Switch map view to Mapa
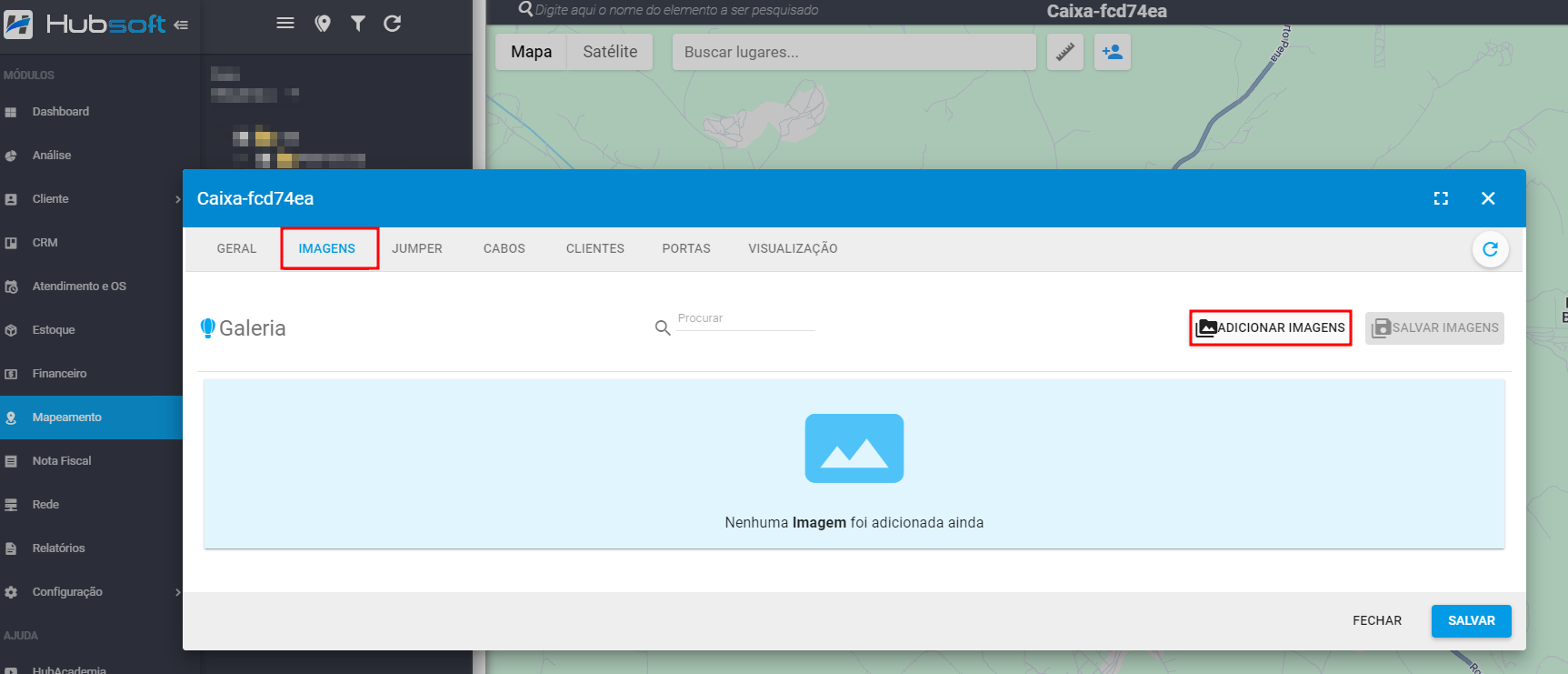The width and height of the screenshot is (1568, 674). point(532,52)
